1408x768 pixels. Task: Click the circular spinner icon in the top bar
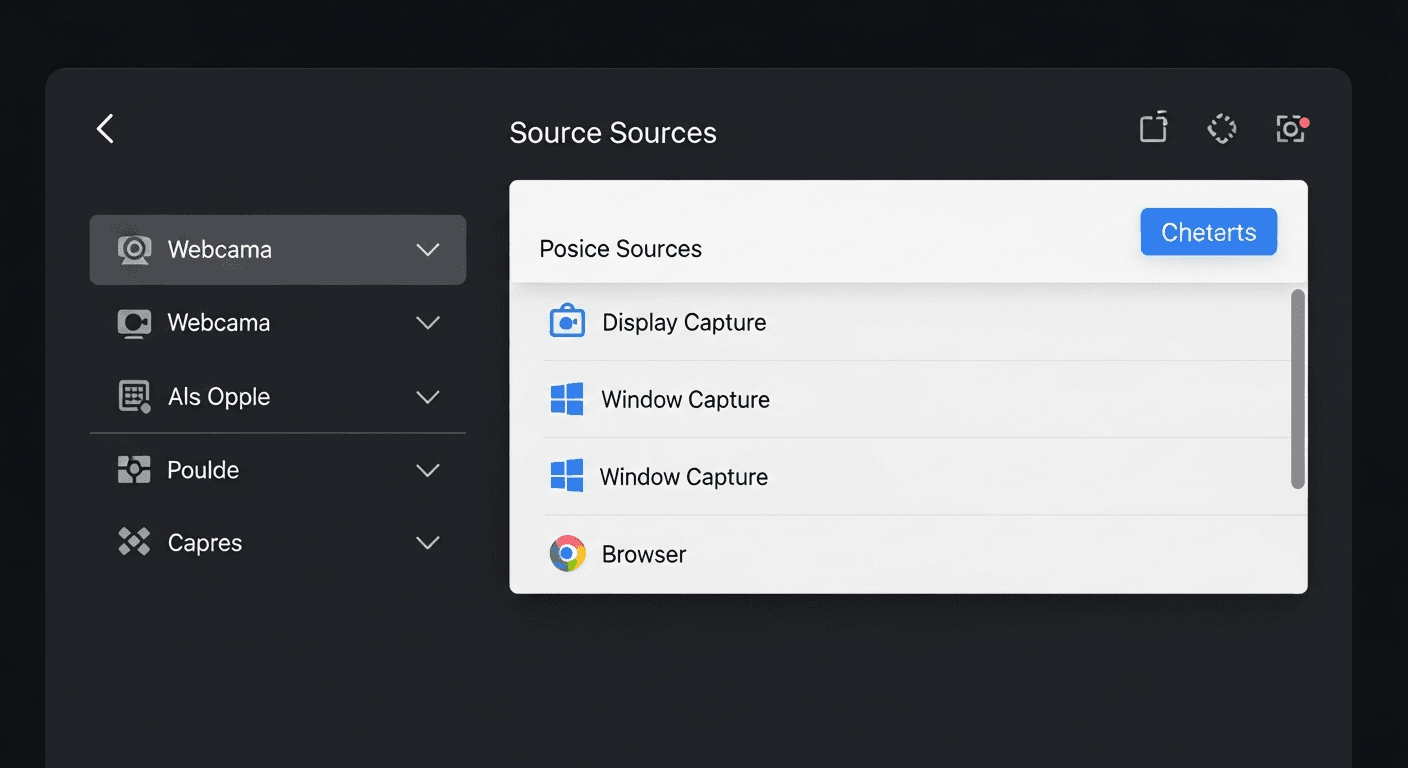[x=1221, y=128]
